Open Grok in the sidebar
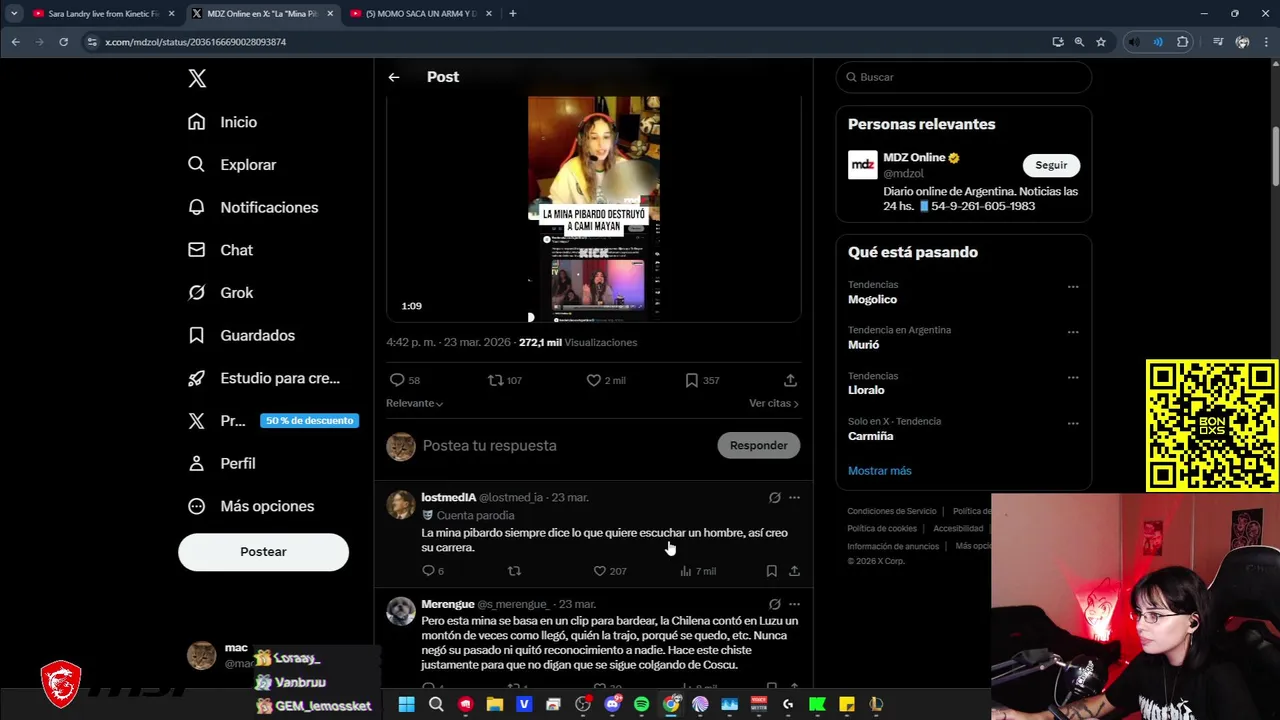This screenshot has height=720, width=1280. coord(220,293)
